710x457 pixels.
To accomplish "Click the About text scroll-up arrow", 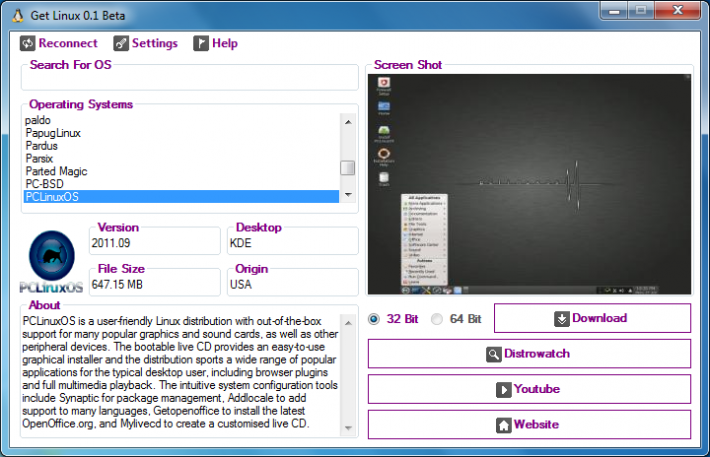I will tap(348, 323).
